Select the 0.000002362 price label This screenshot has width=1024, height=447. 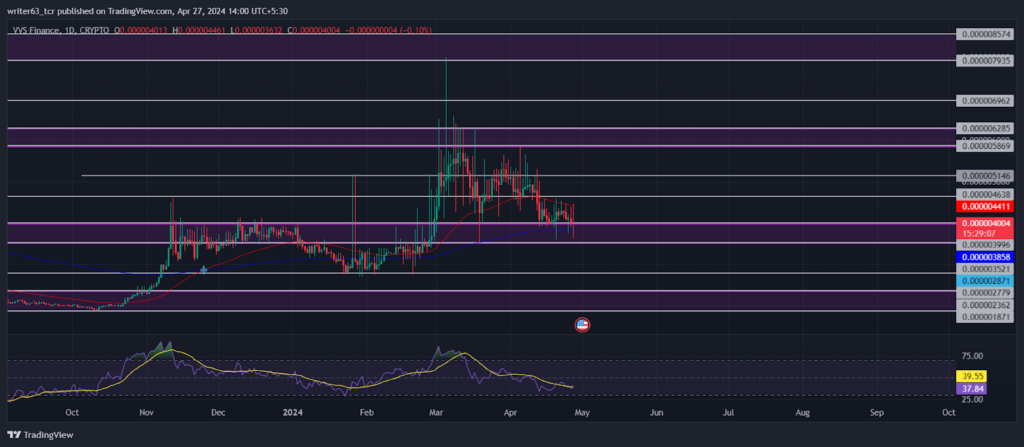click(x=984, y=305)
